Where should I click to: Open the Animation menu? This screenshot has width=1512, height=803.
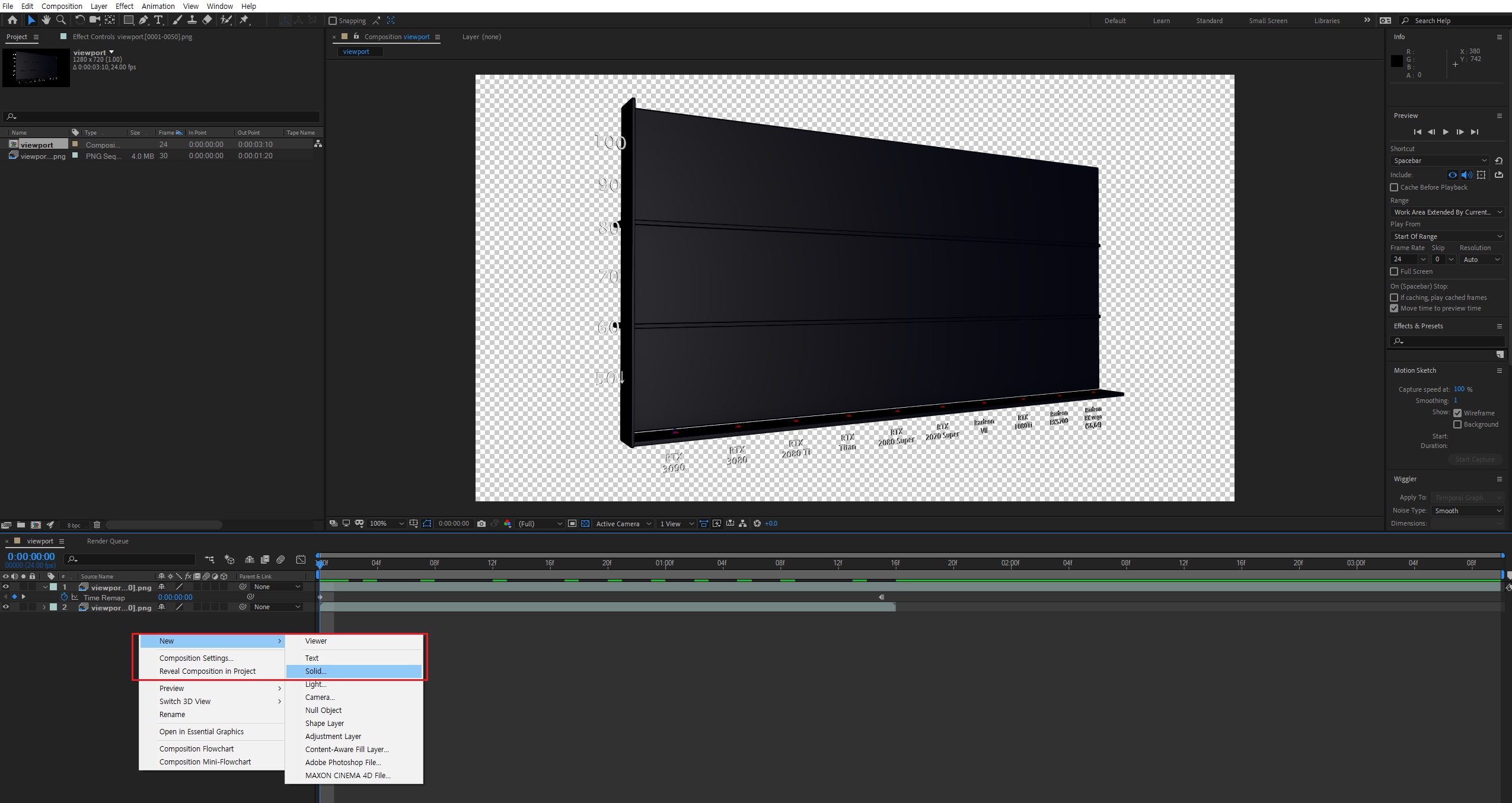click(158, 6)
